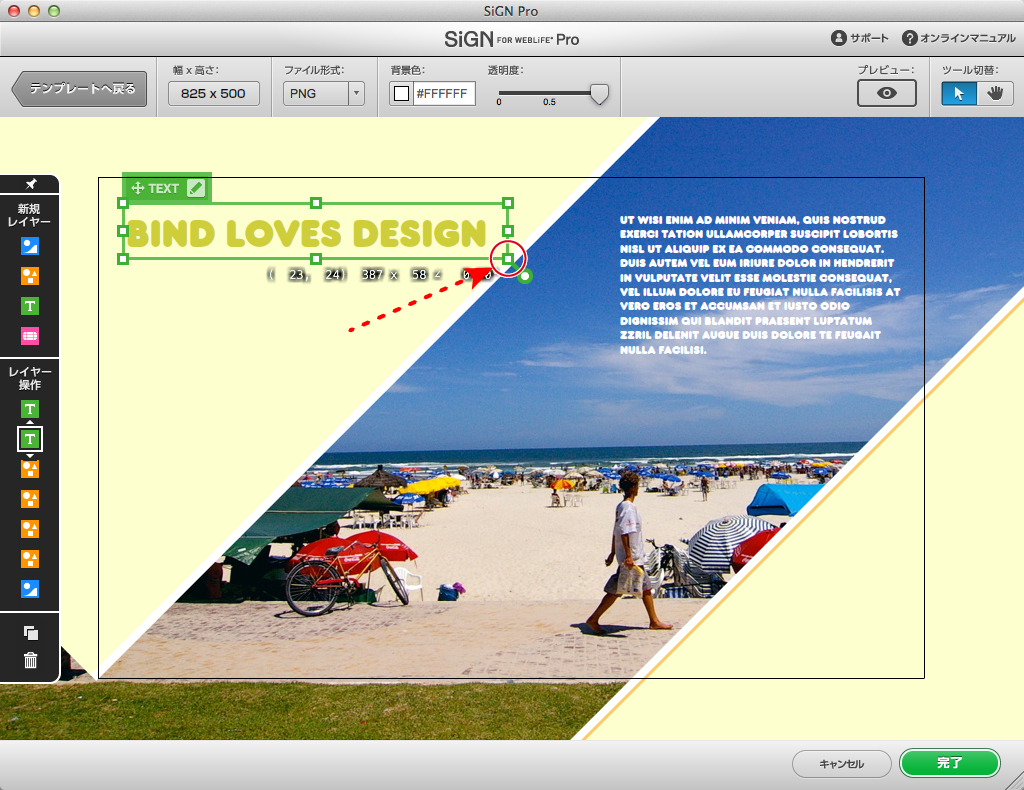Viewport: 1024px width, 790px height.
Task: Open the PNG file format dropdown
Action: coord(323,93)
